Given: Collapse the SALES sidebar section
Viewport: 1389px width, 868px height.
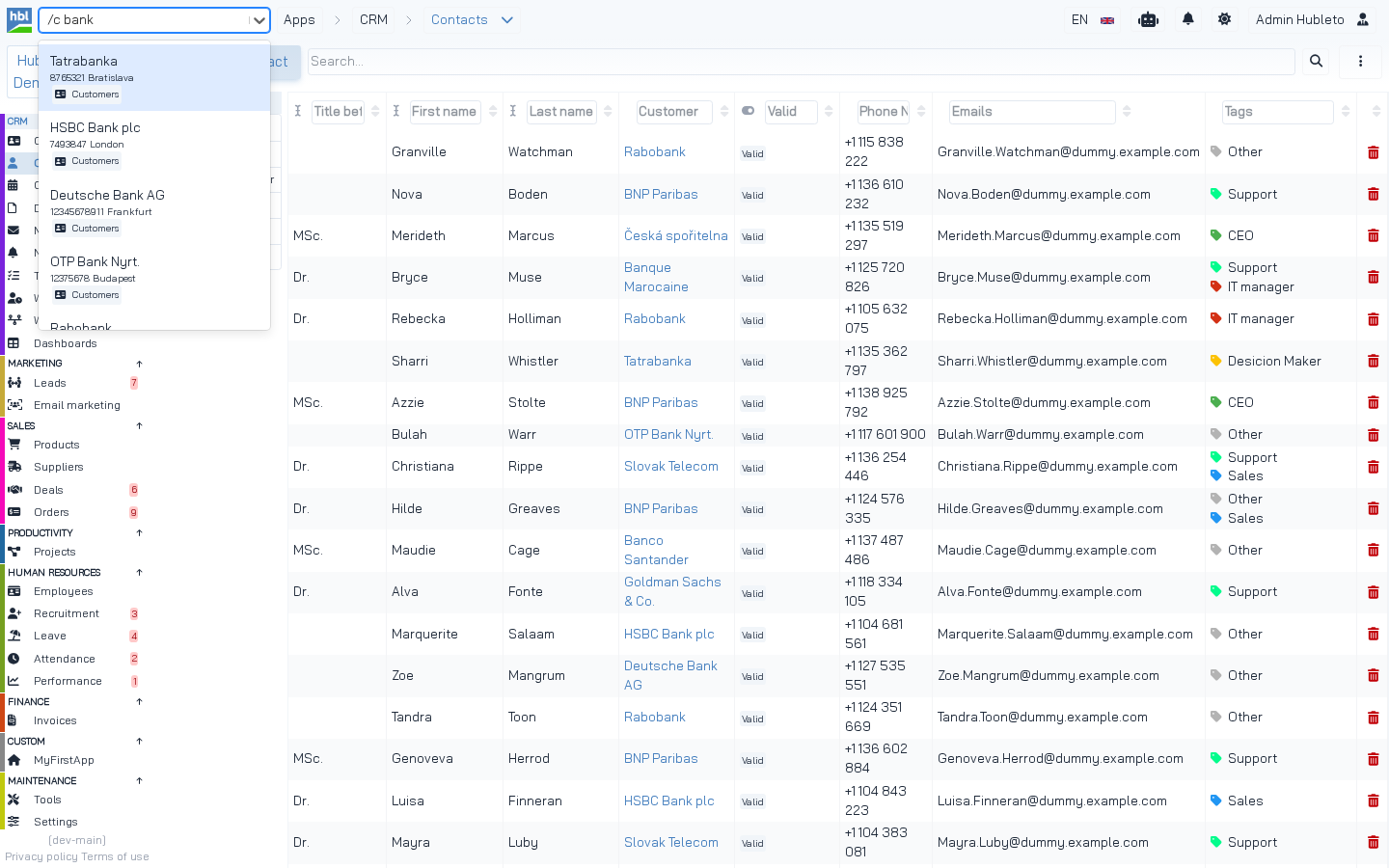Looking at the screenshot, I should (139, 425).
